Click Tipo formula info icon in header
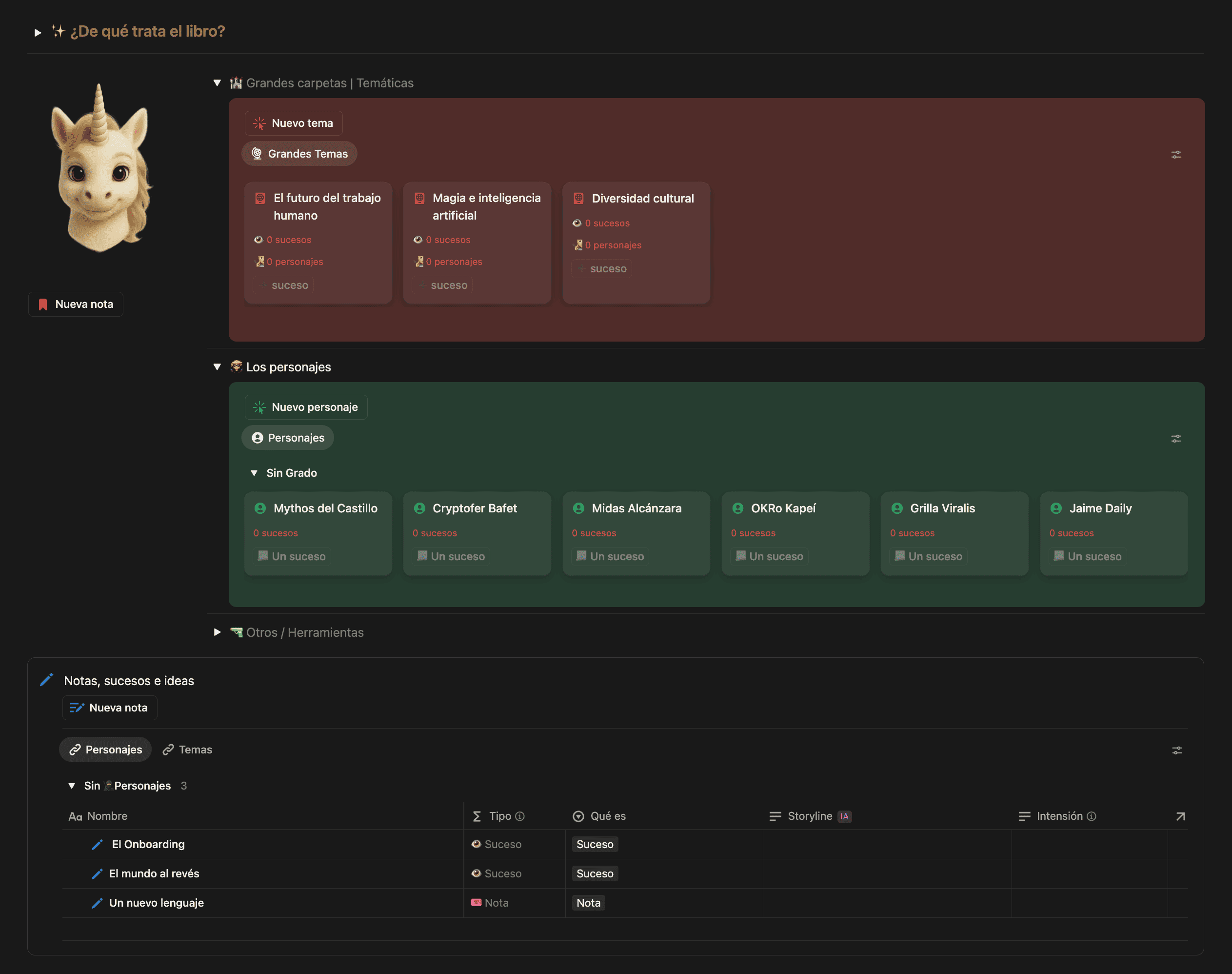Viewport: 1232px width, 974px height. tap(520, 816)
